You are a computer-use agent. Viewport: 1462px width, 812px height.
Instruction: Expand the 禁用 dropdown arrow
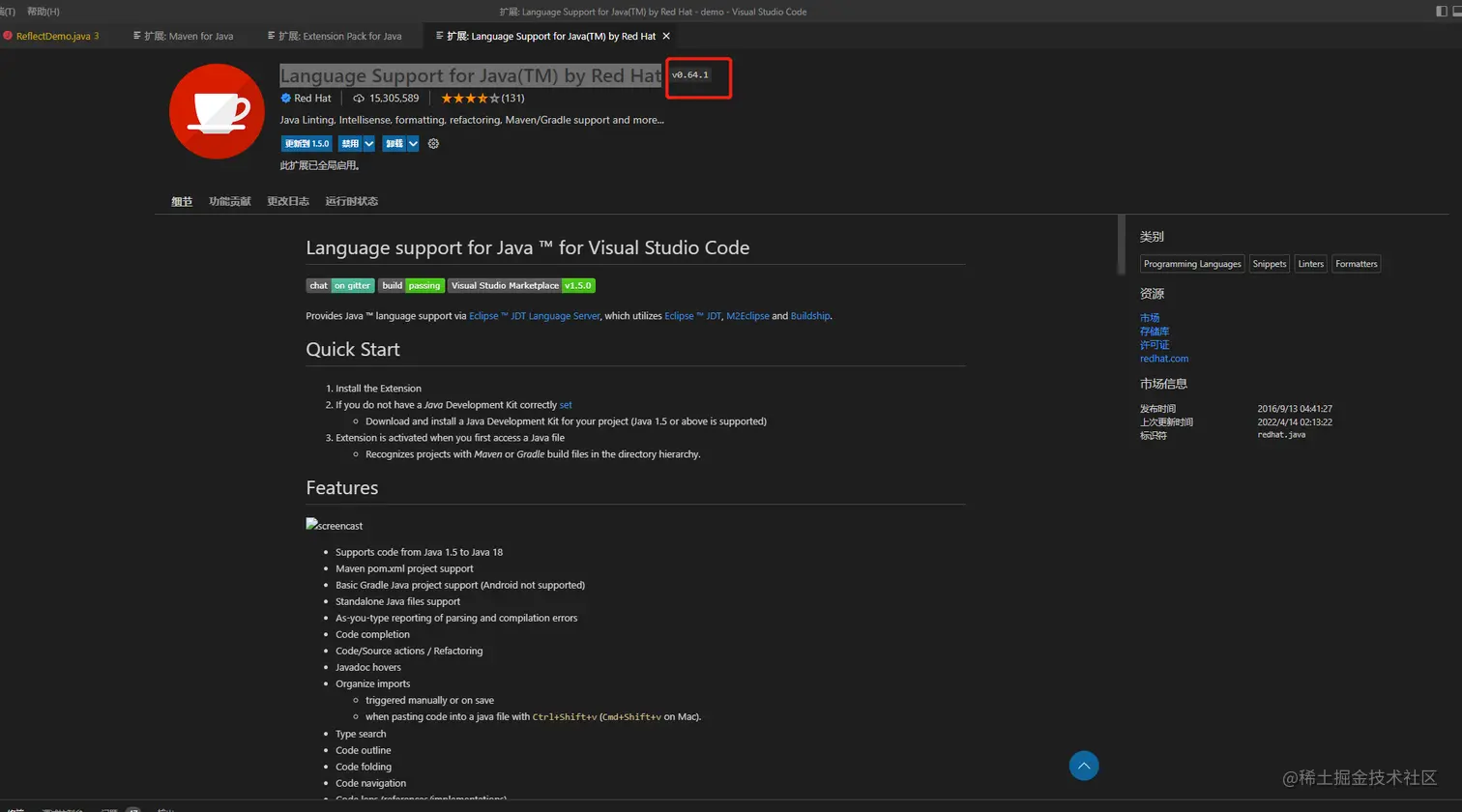(368, 143)
